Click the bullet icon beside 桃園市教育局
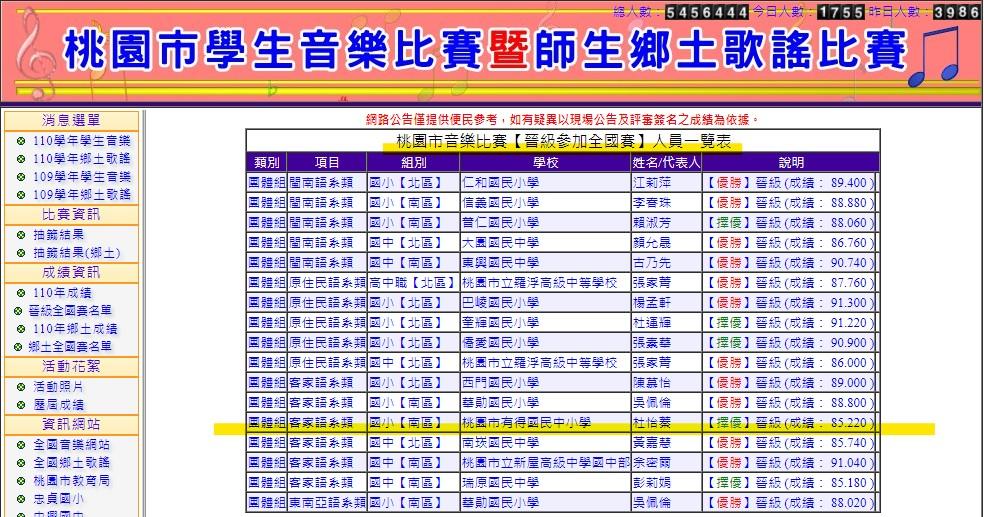The width and height of the screenshot is (984, 517). tap(20, 480)
